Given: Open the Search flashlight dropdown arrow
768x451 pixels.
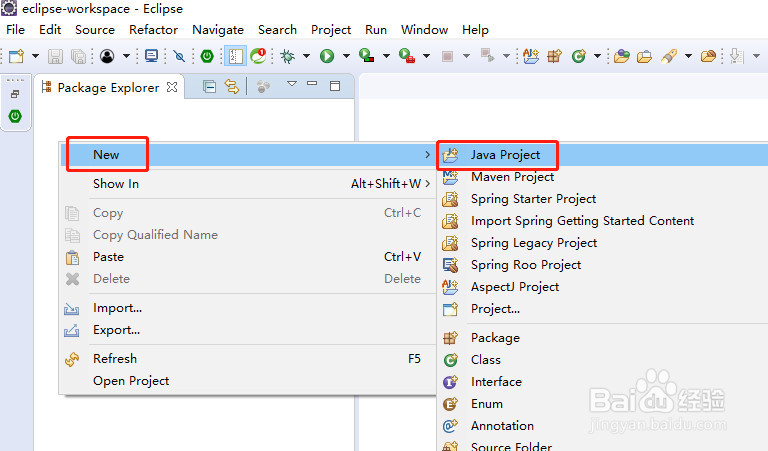Looking at the screenshot, I should (688, 56).
